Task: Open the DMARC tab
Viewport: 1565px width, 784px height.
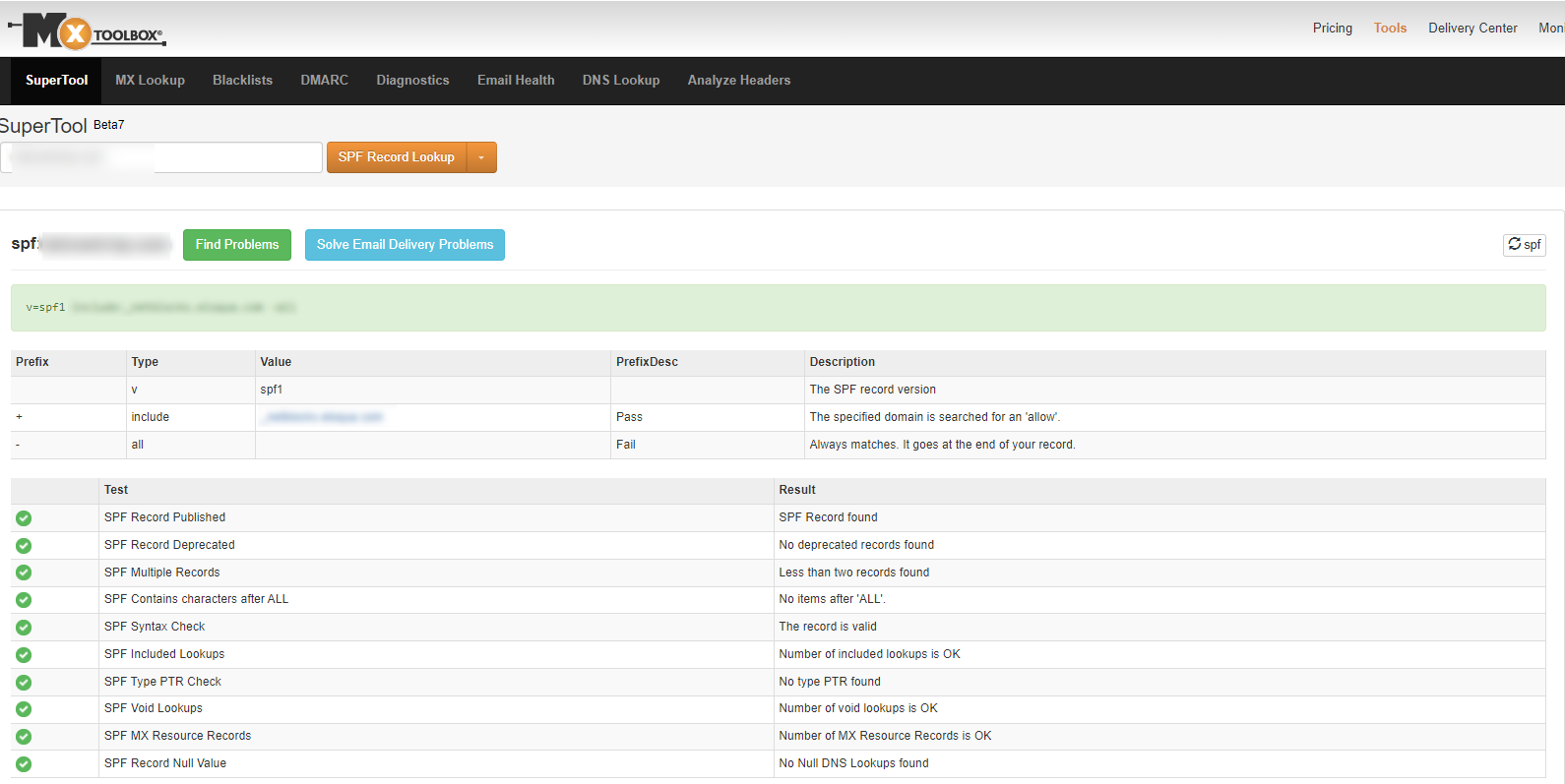Action: pos(324,81)
